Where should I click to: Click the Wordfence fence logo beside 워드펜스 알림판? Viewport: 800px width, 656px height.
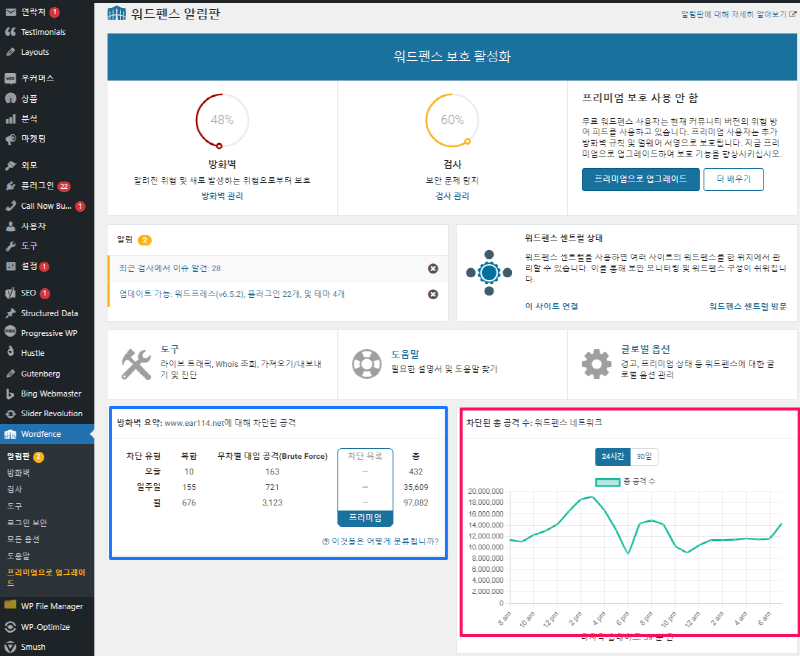click(x=116, y=13)
